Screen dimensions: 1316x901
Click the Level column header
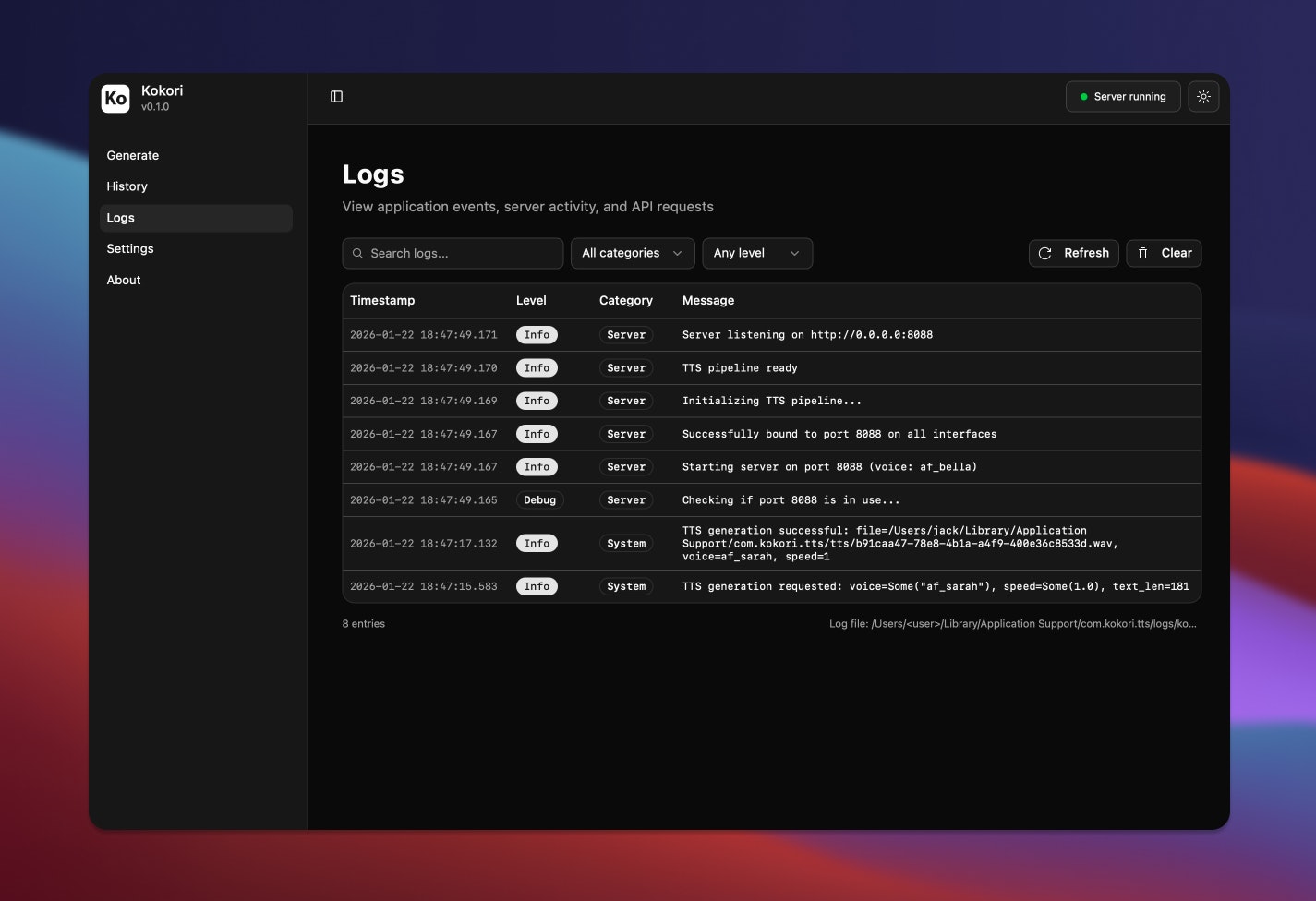click(x=531, y=301)
